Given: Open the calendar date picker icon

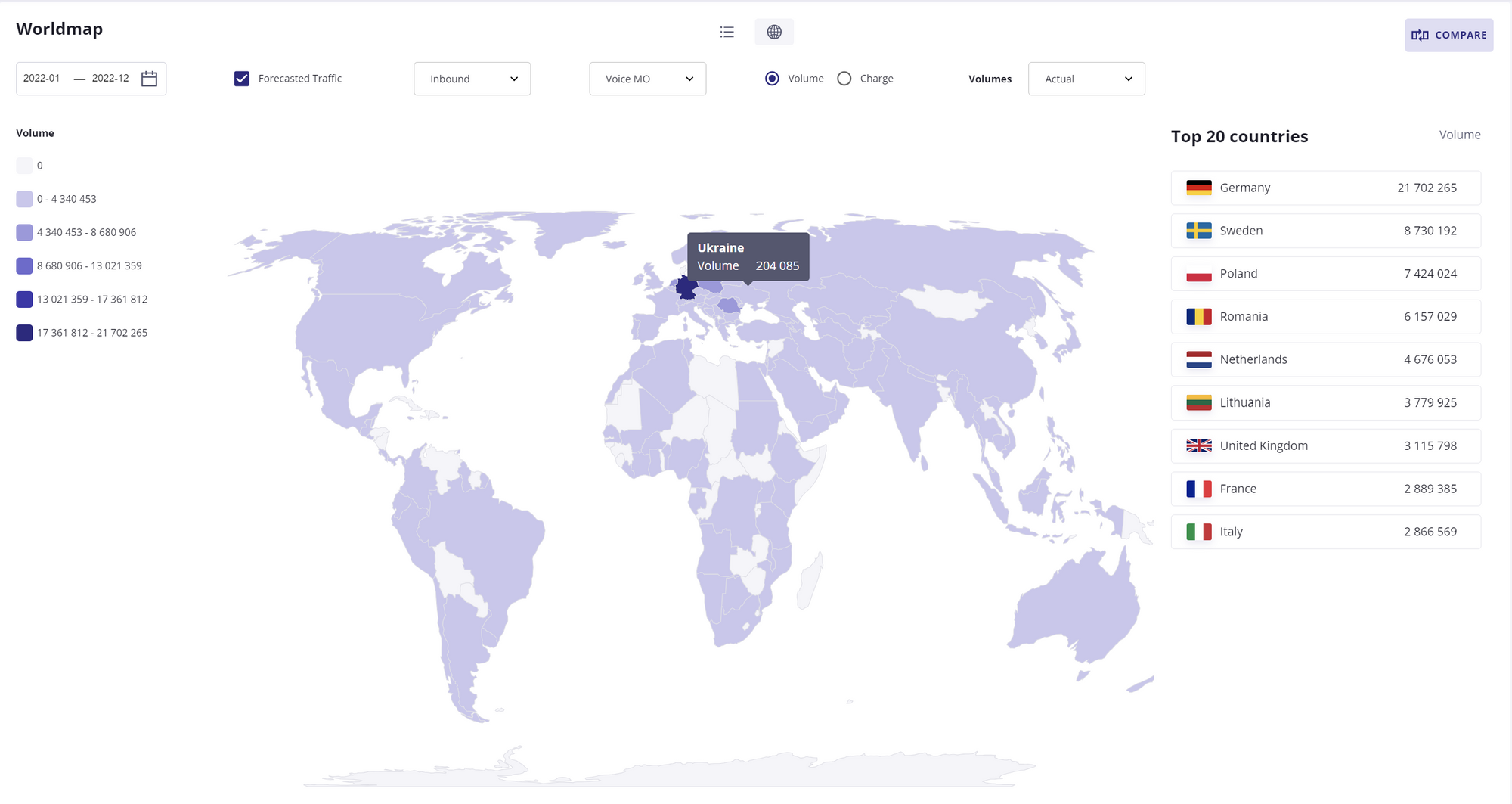Looking at the screenshot, I should [150, 79].
